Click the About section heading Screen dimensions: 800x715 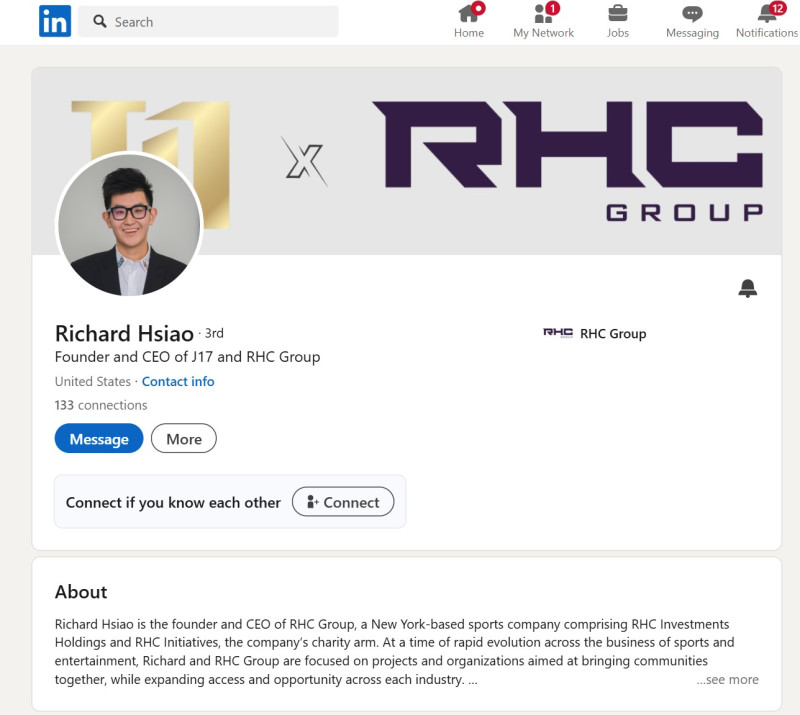click(81, 592)
